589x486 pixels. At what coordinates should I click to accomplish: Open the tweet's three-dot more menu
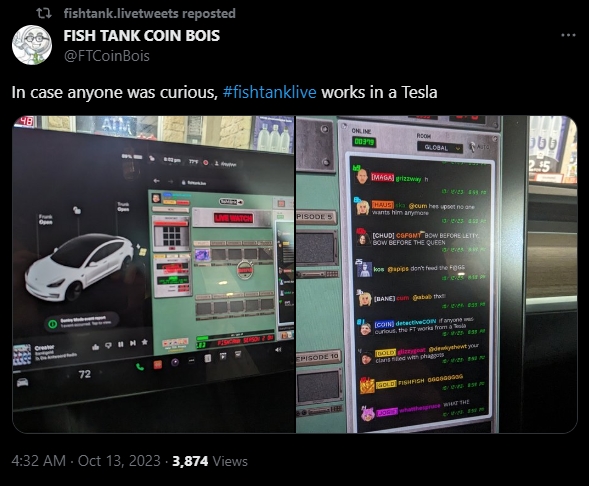point(568,35)
